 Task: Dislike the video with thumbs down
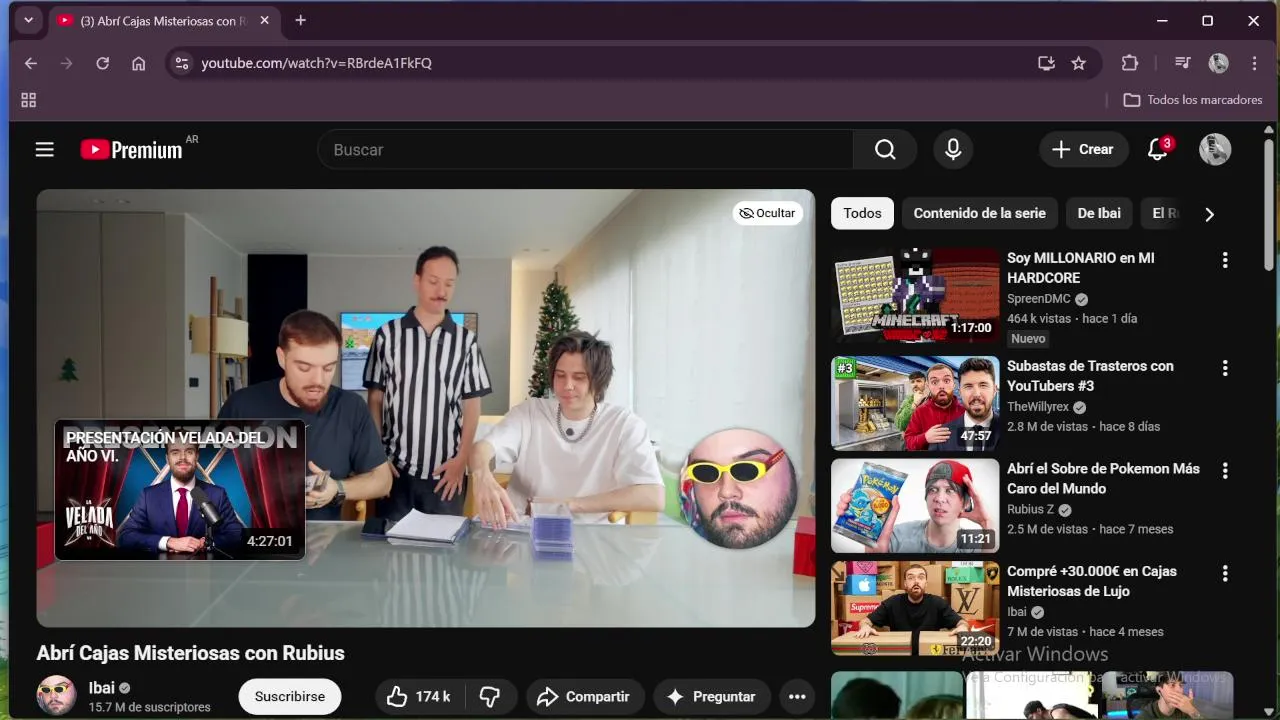click(490, 697)
